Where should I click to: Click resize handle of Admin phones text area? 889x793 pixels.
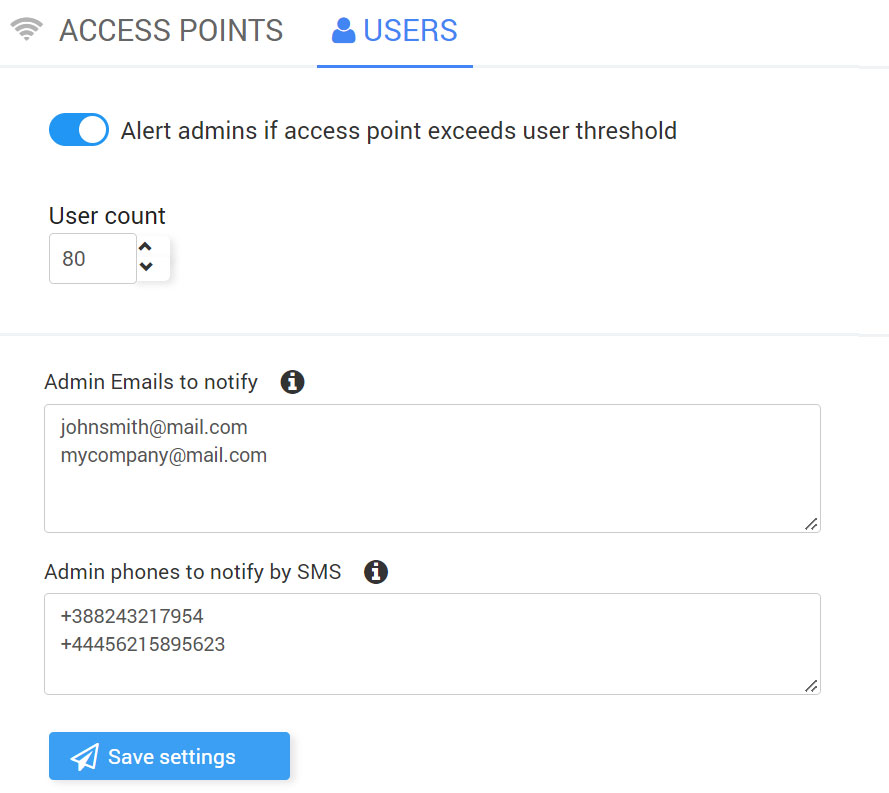pos(811,685)
